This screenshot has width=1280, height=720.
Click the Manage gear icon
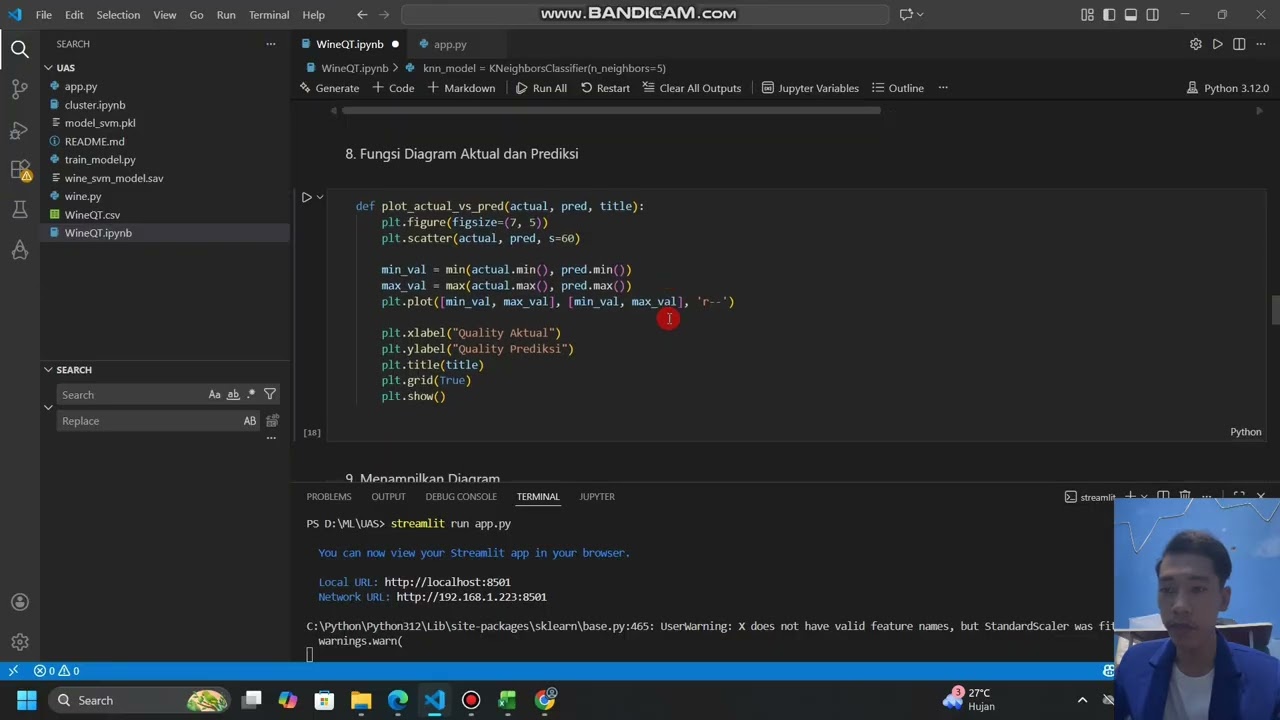point(20,642)
